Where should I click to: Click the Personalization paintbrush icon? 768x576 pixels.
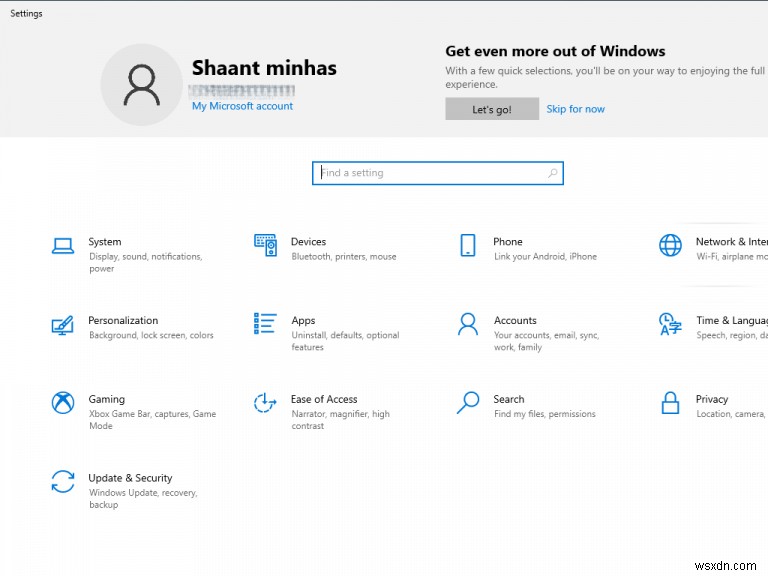coord(63,325)
